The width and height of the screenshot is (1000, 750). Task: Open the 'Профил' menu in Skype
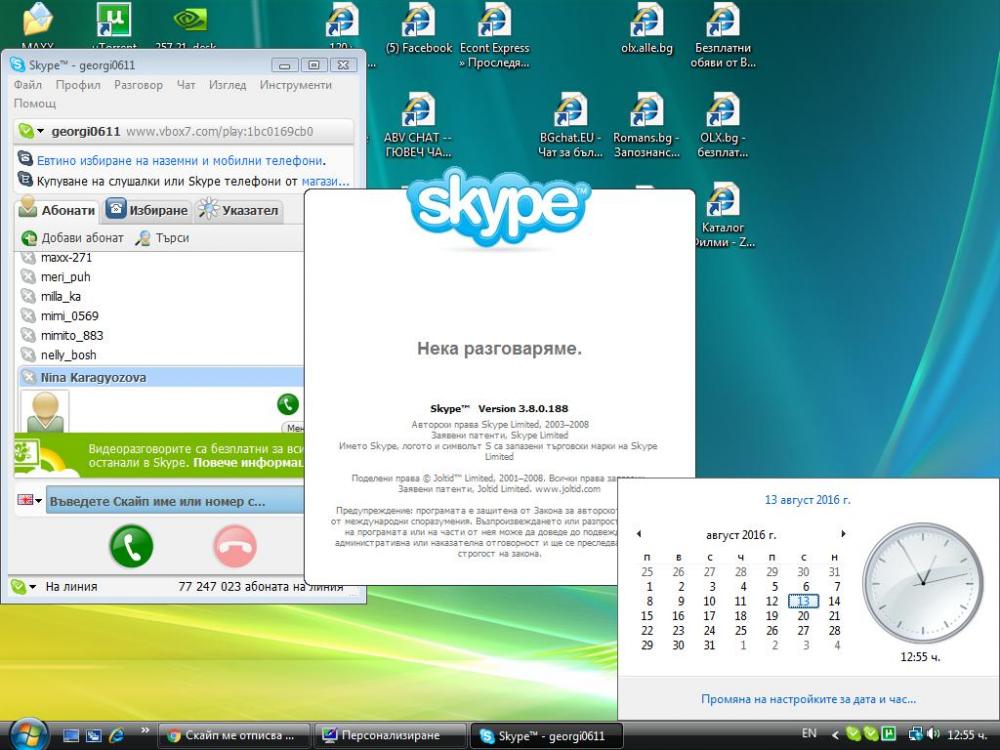click(78, 85)
